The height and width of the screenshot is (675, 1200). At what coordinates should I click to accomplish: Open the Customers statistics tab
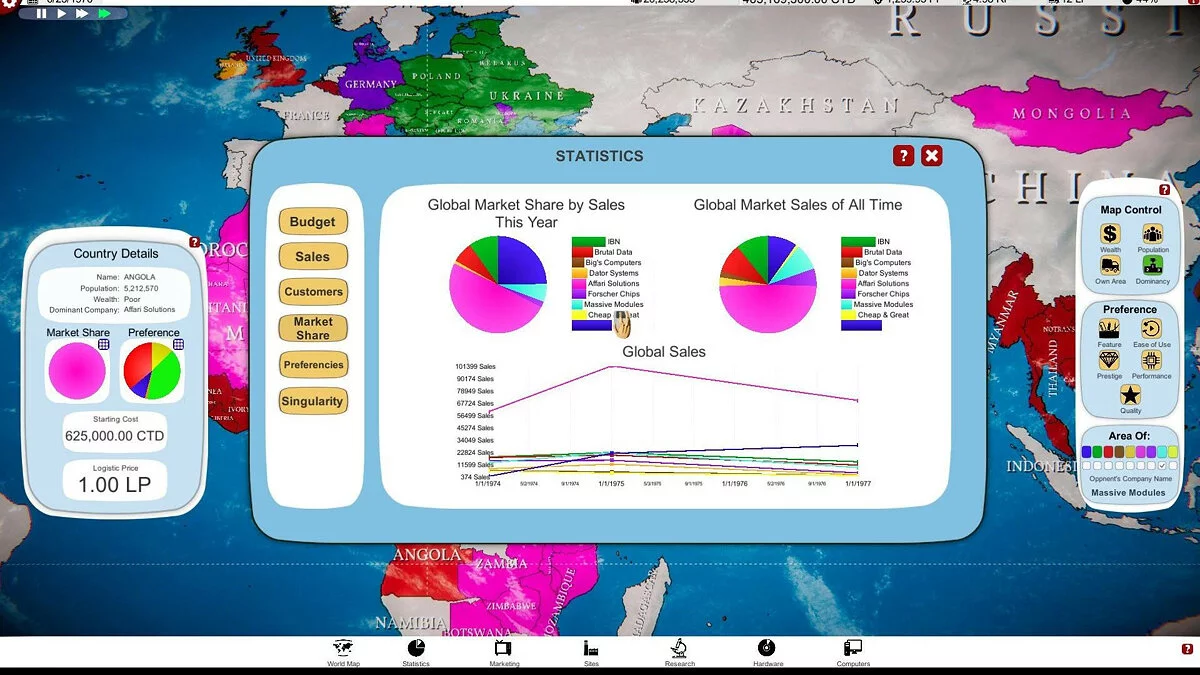(x=313, y=292)
